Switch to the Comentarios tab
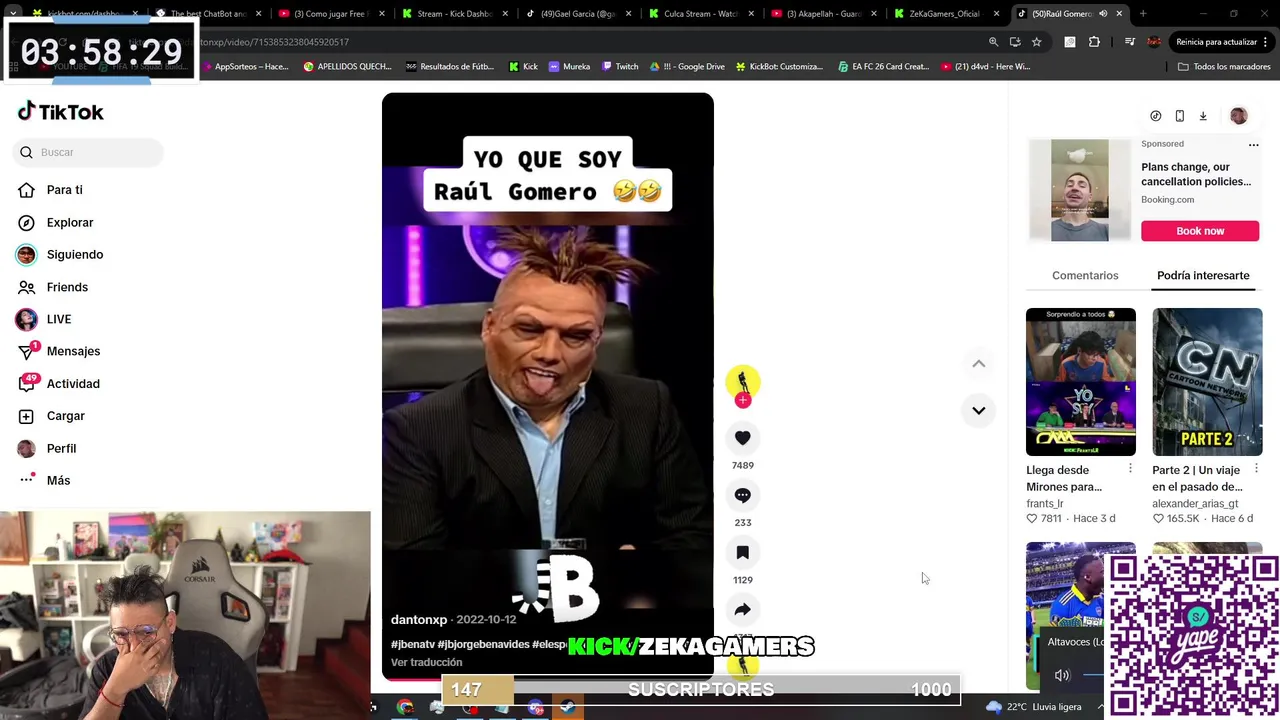The height and width of the screenshot is (720, 1280). click(1085, 275)
